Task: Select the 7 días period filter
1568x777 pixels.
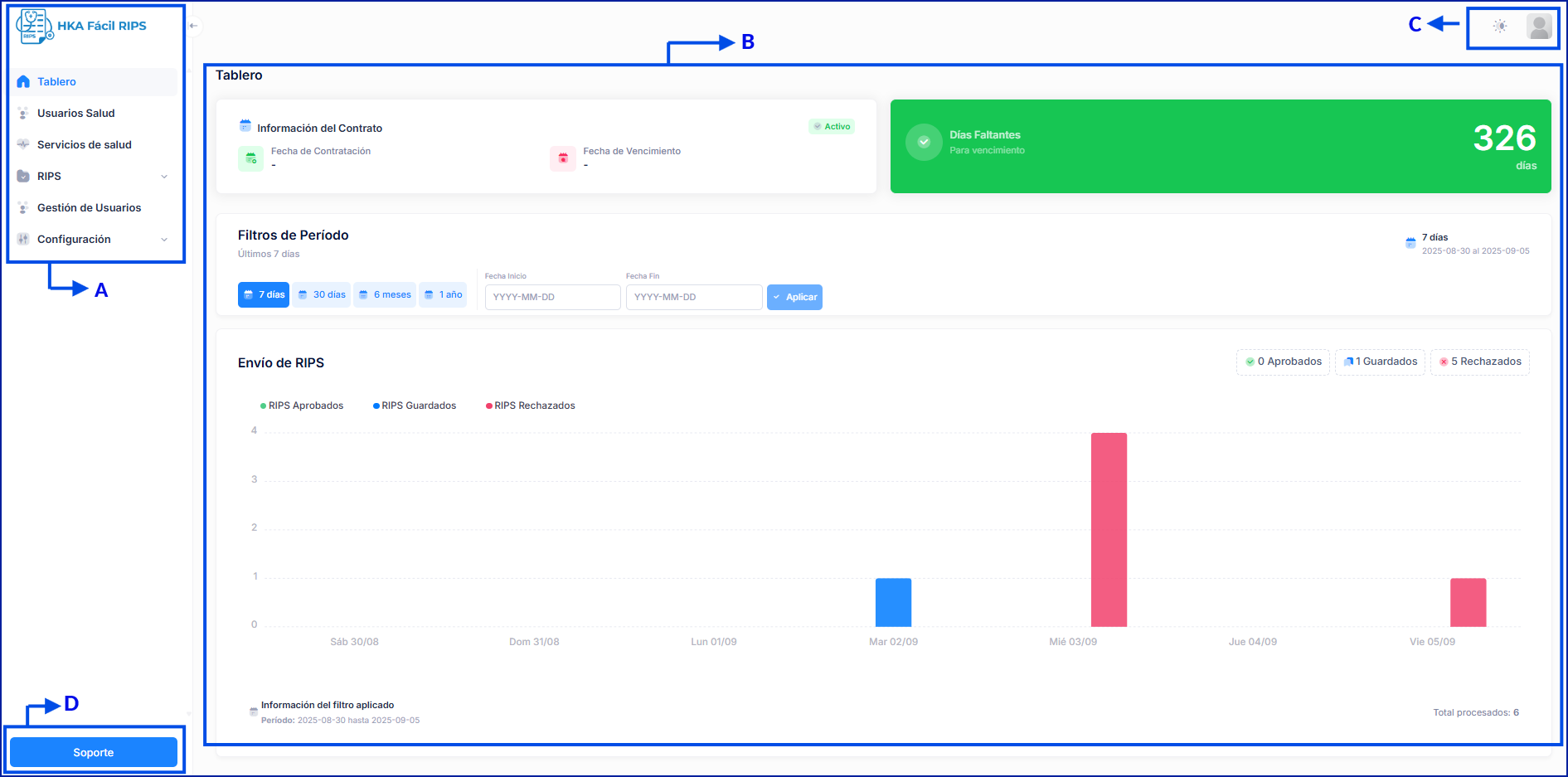Action: 264,295
